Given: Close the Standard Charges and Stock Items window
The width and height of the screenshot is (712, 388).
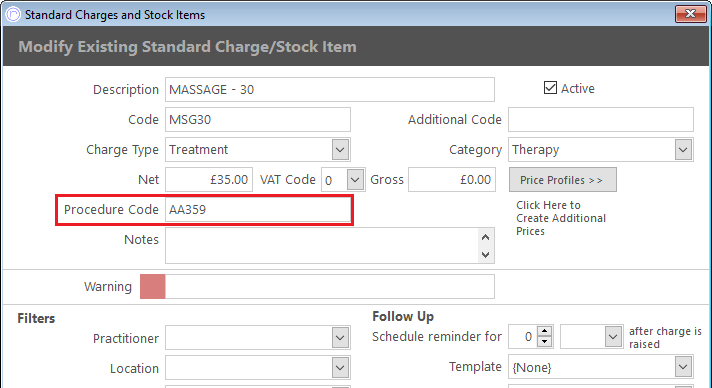Looking at the screenshot, I should (690, 14).
